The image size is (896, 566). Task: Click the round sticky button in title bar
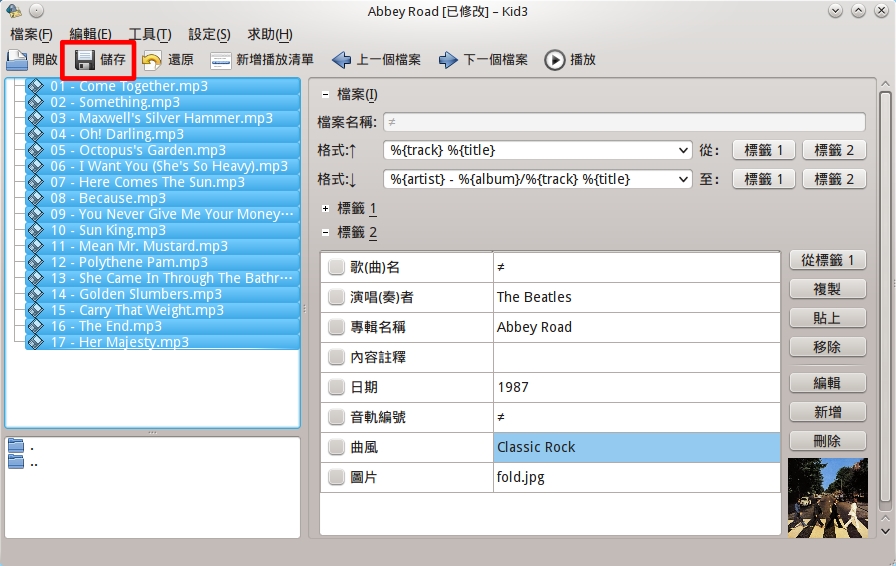(x=36, y=10)
